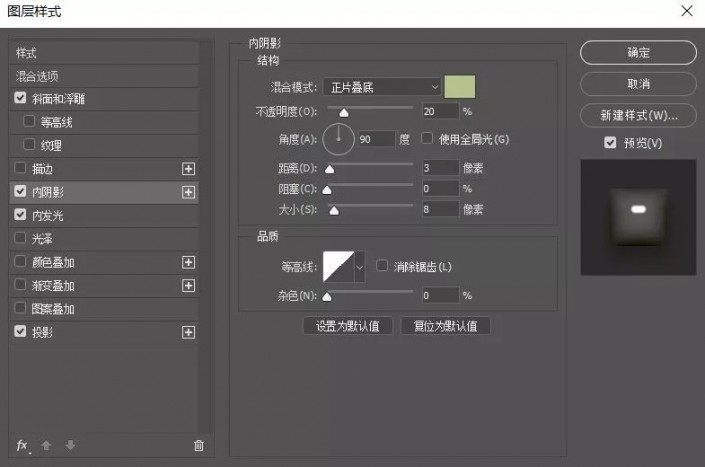Click the fx effects menu icon
Image resolution: width=705 pixels, height=467 pixels.
pyautogui.click(x=22, y=445)
